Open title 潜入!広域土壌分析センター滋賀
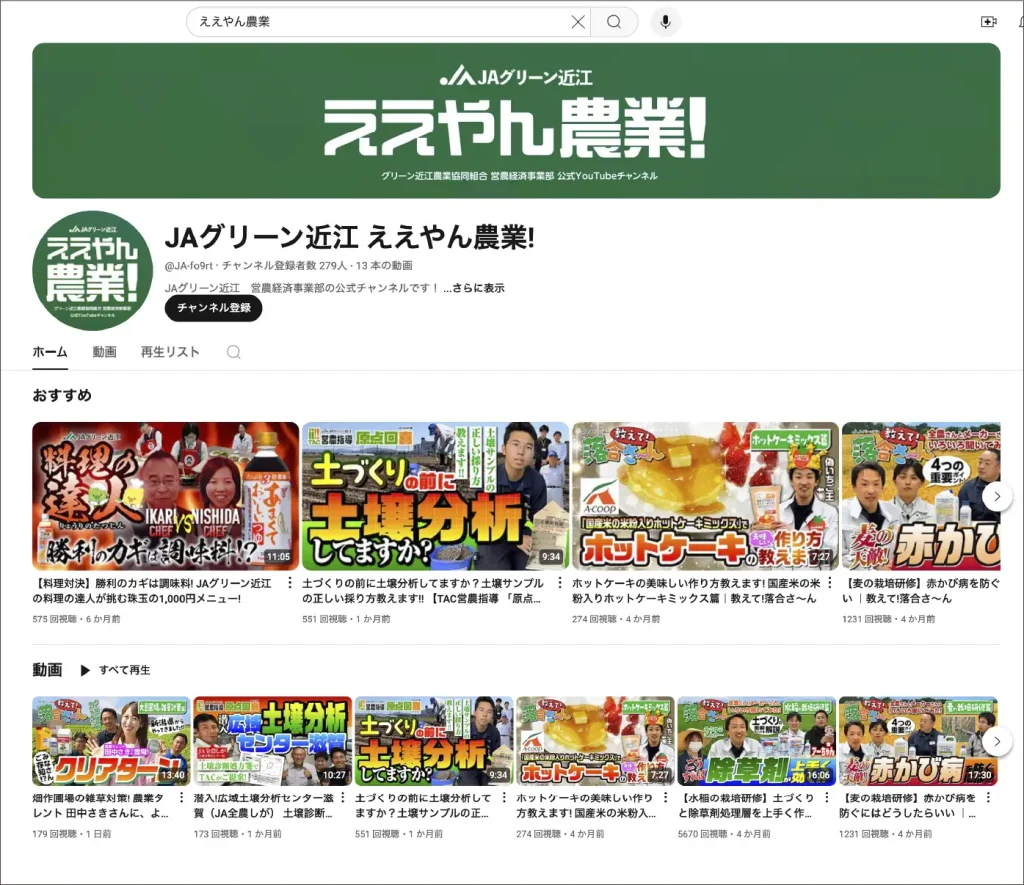The height and width of the screenshot is (885, 1024). pyautogui.click(x=264, y=805)
